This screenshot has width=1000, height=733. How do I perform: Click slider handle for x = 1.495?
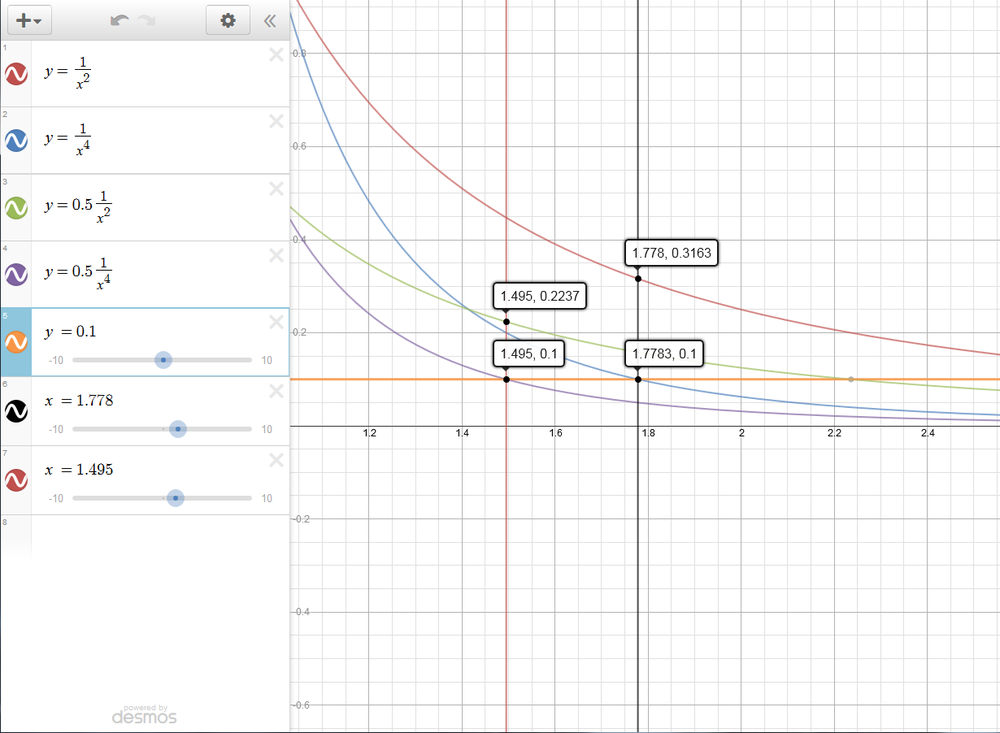point(175,498)
